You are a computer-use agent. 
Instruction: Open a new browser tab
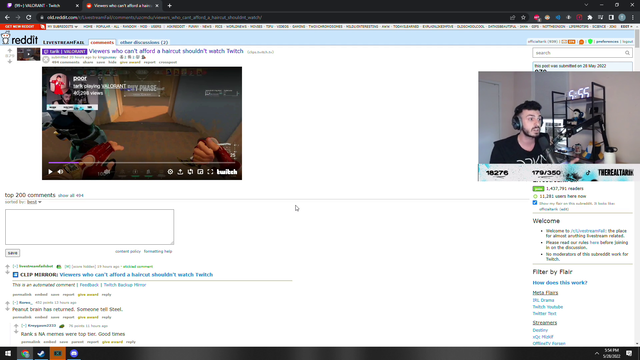[x=169, y=6]
